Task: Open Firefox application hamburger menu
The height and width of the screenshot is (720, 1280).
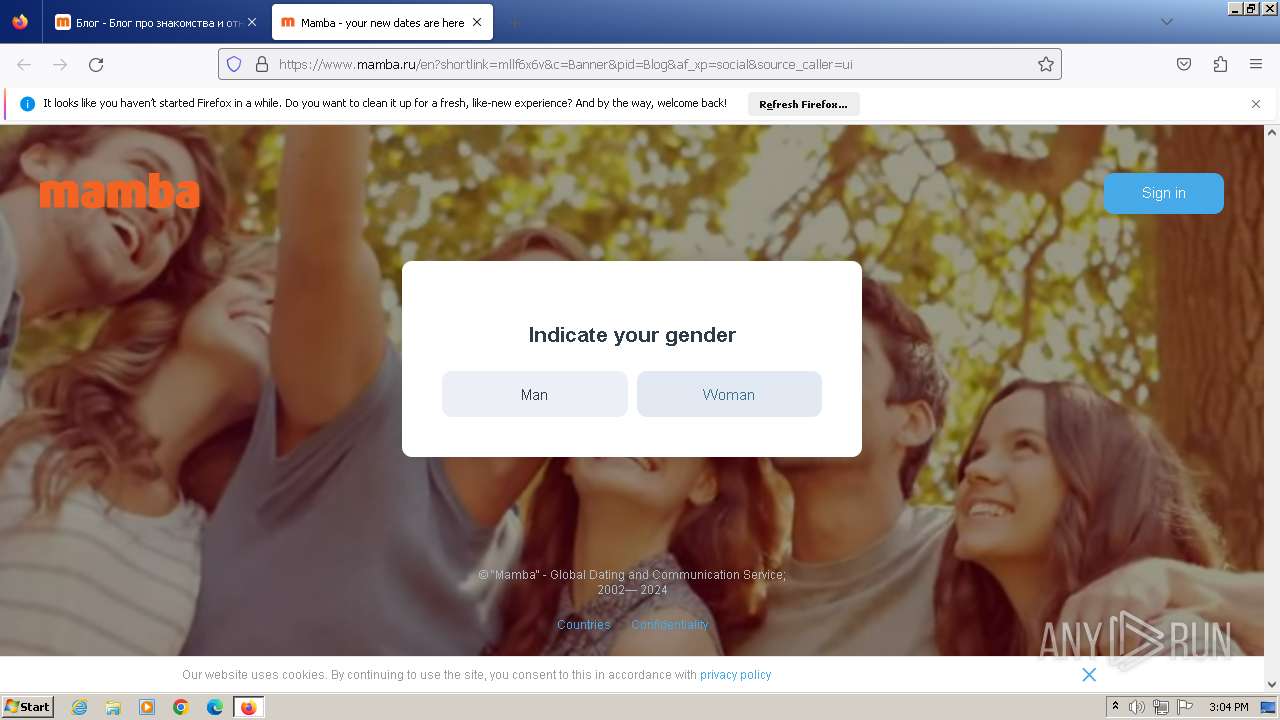Action: coord(1256,64)
